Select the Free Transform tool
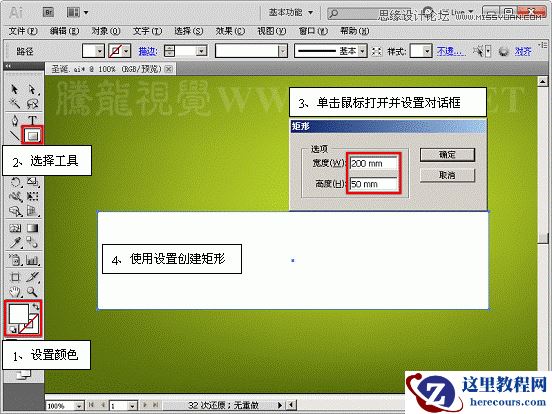This screenshot has height=414, width=552. pyautogui.click(x=32, y=196)
